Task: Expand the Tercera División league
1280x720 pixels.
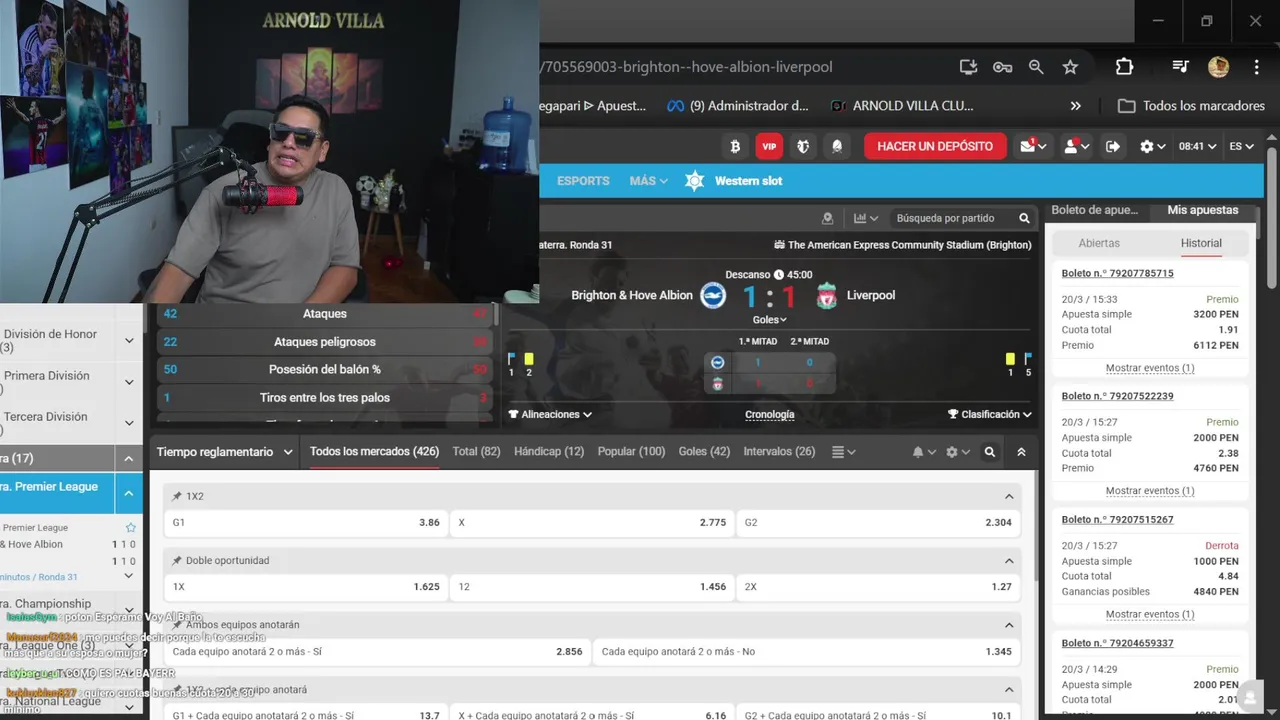Action: tap(129, 423)
